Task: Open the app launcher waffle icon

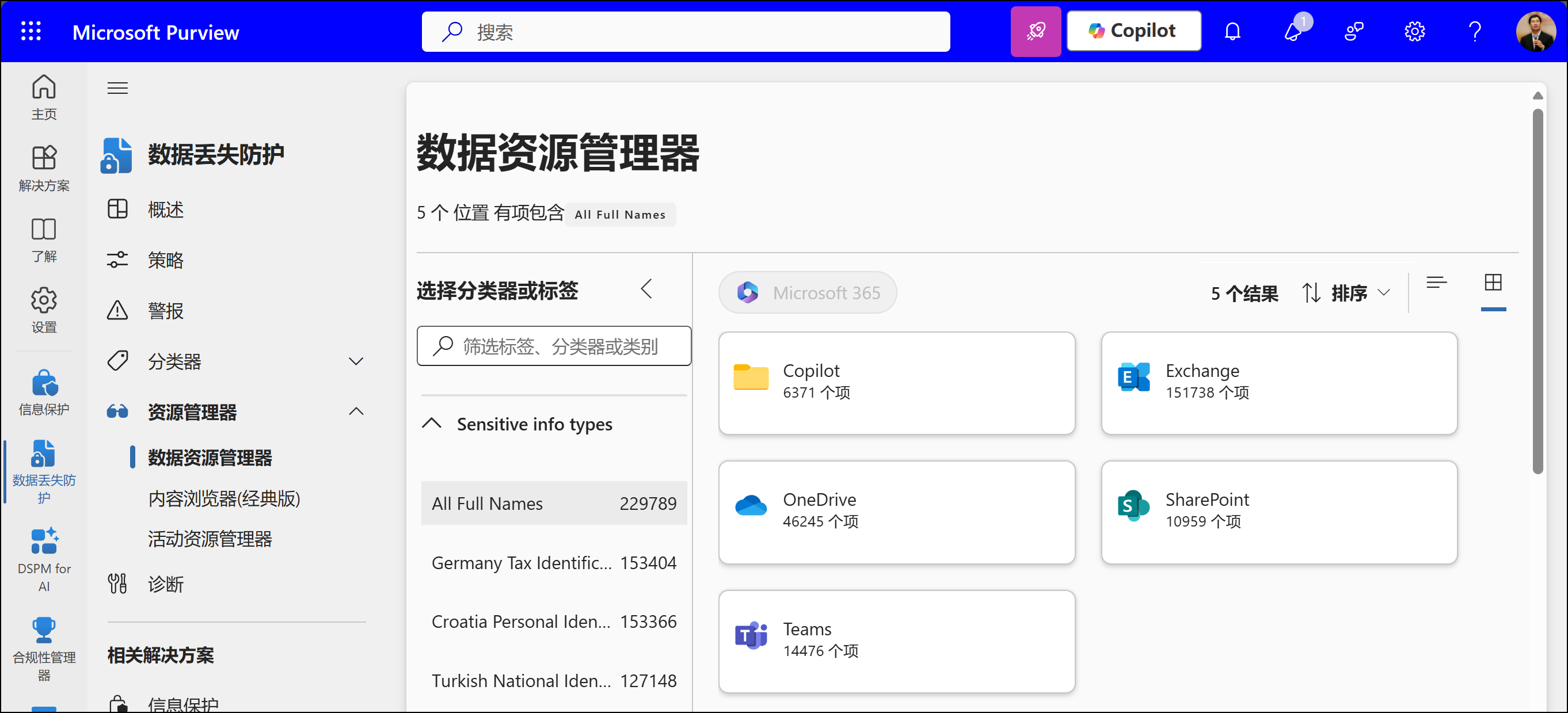Action: click(31, 32)
